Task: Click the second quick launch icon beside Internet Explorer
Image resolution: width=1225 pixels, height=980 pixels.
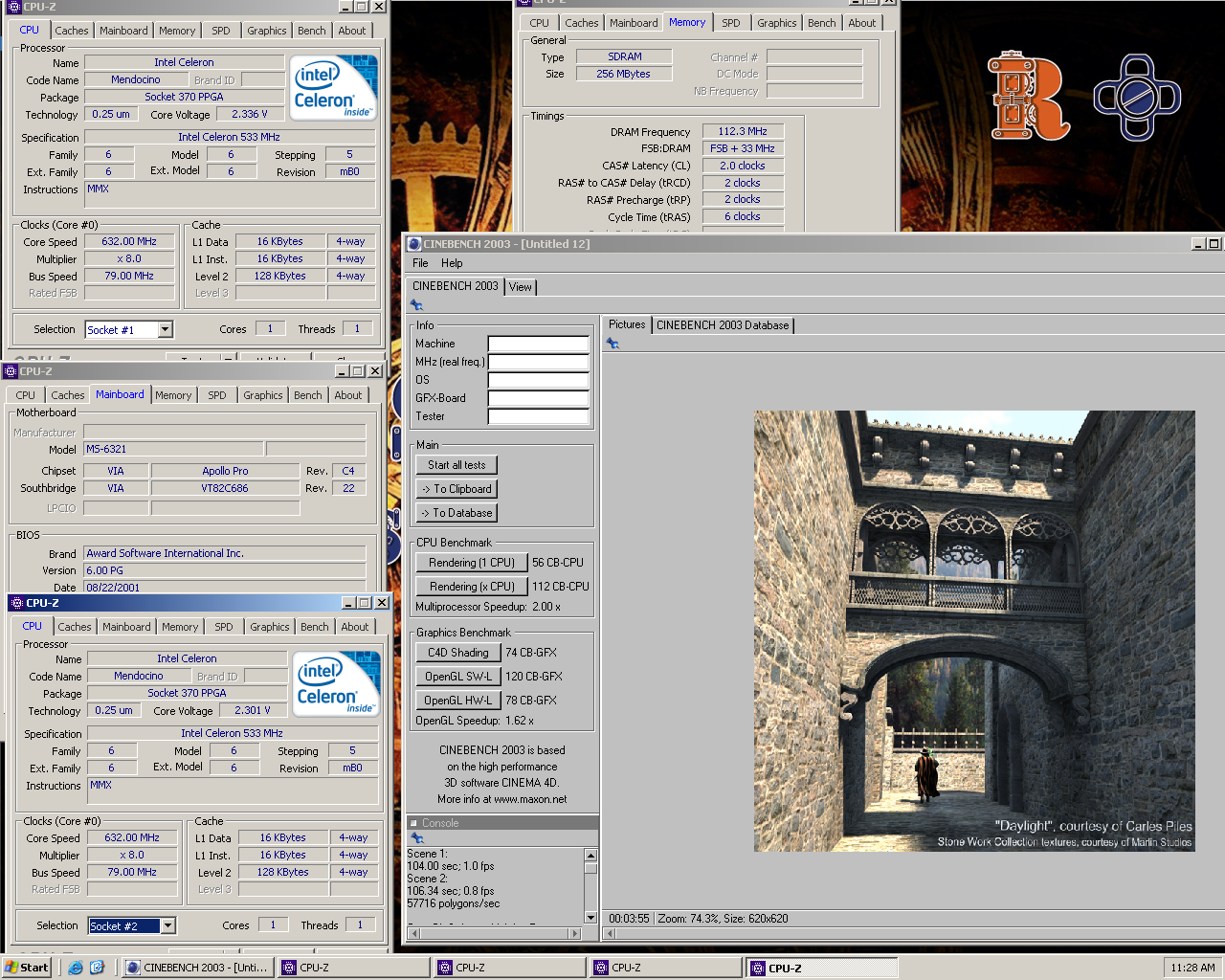Action: (97, 968)
